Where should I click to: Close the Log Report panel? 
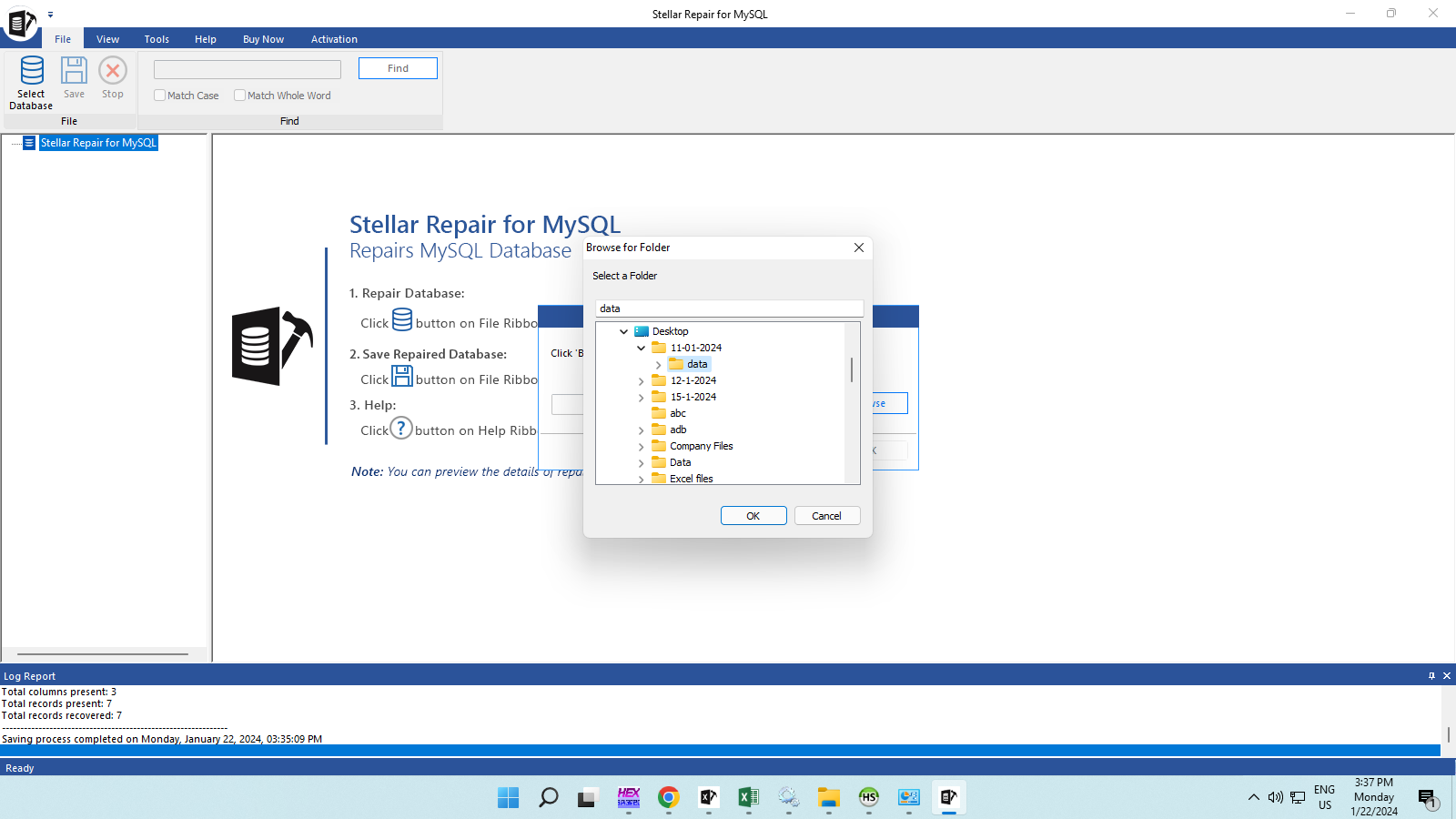1446,675
